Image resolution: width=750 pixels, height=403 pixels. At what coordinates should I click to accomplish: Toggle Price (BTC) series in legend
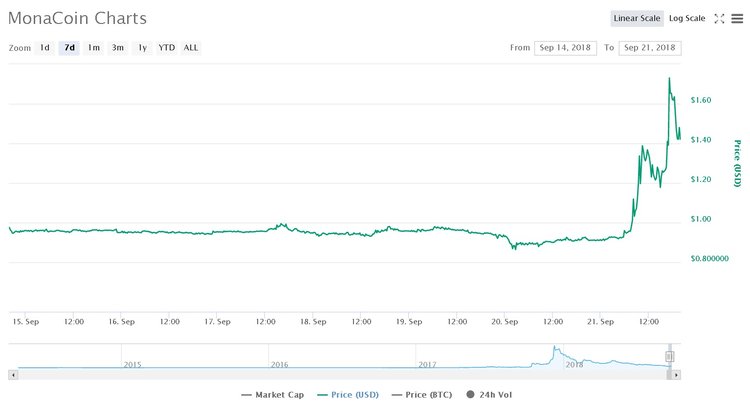point(422,395)
